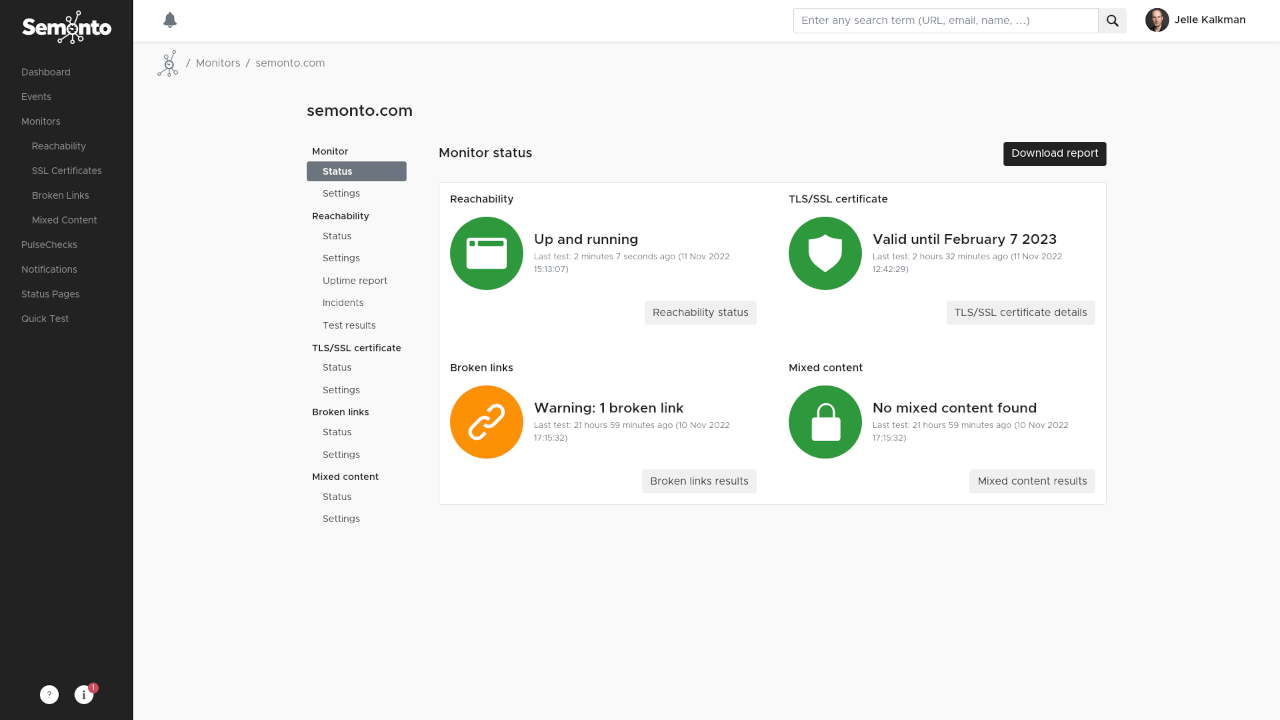Open Dashboard in the left sidebar
The image size is (1280, 720).
46,72
